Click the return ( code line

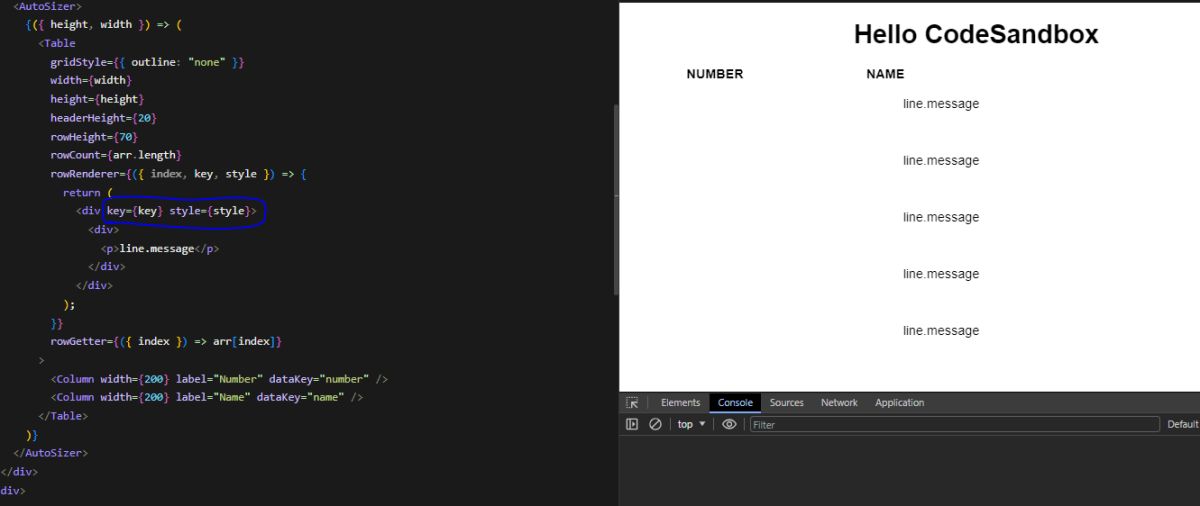click(x=88, y=193)
